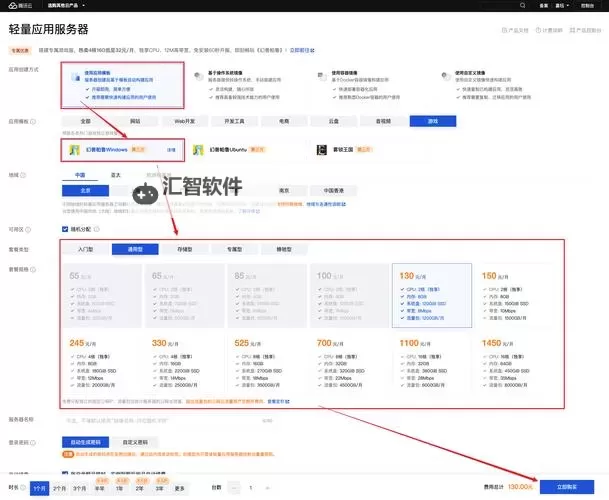This screenshot has width=609, height=500.
Task: Select the 525元/月 package card
Action: pos(267,363)
